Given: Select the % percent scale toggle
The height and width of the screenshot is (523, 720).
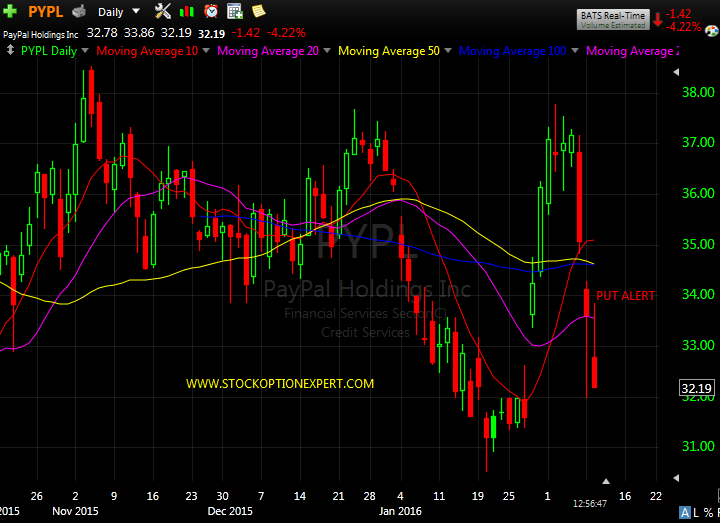Looking at the screenshot, I should (x=708, y=512).
